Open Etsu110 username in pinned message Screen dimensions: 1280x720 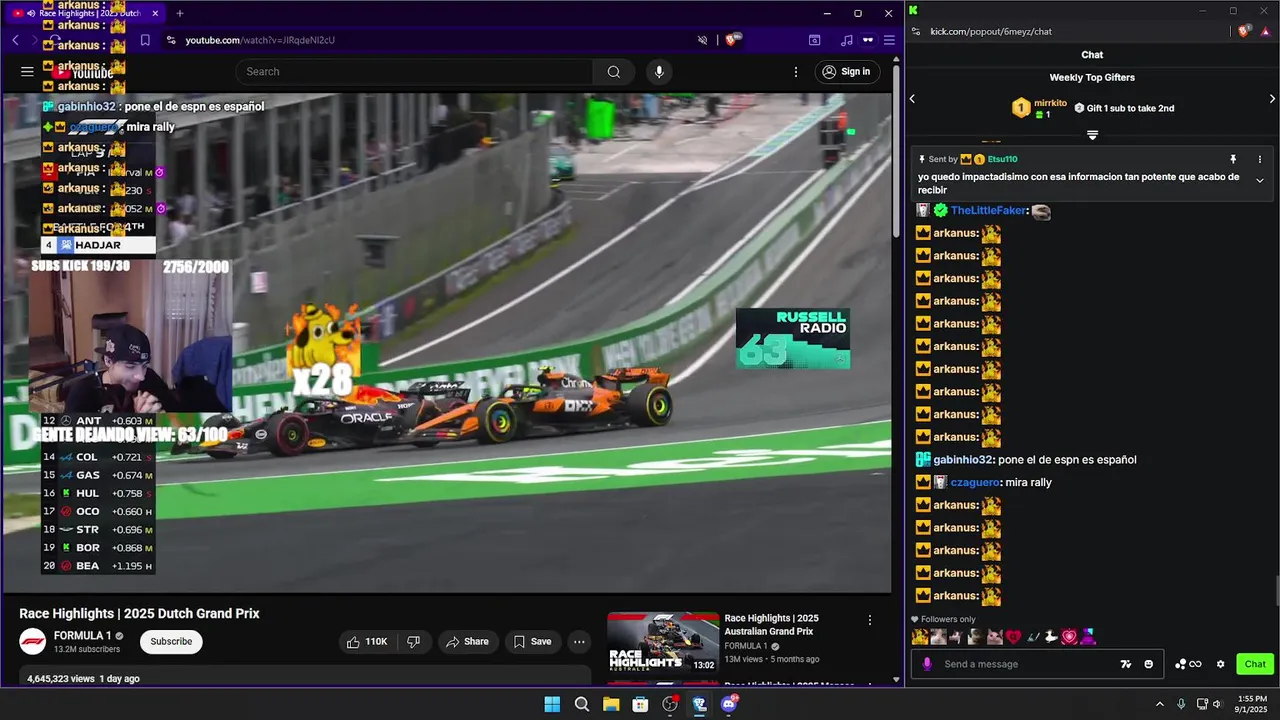pyautogui.click(x=1002, y=159)
